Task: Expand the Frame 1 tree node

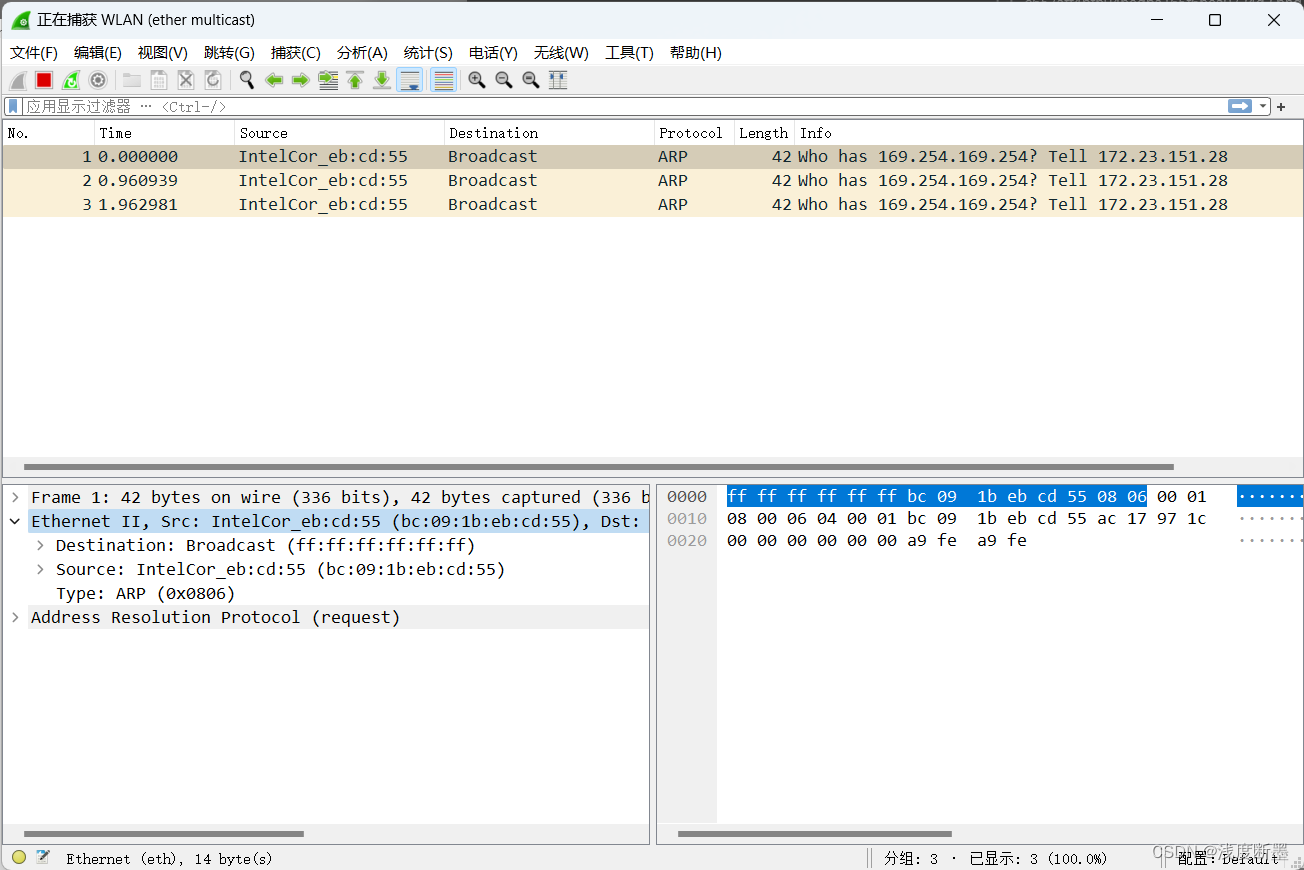Action: tap(15, 497)
